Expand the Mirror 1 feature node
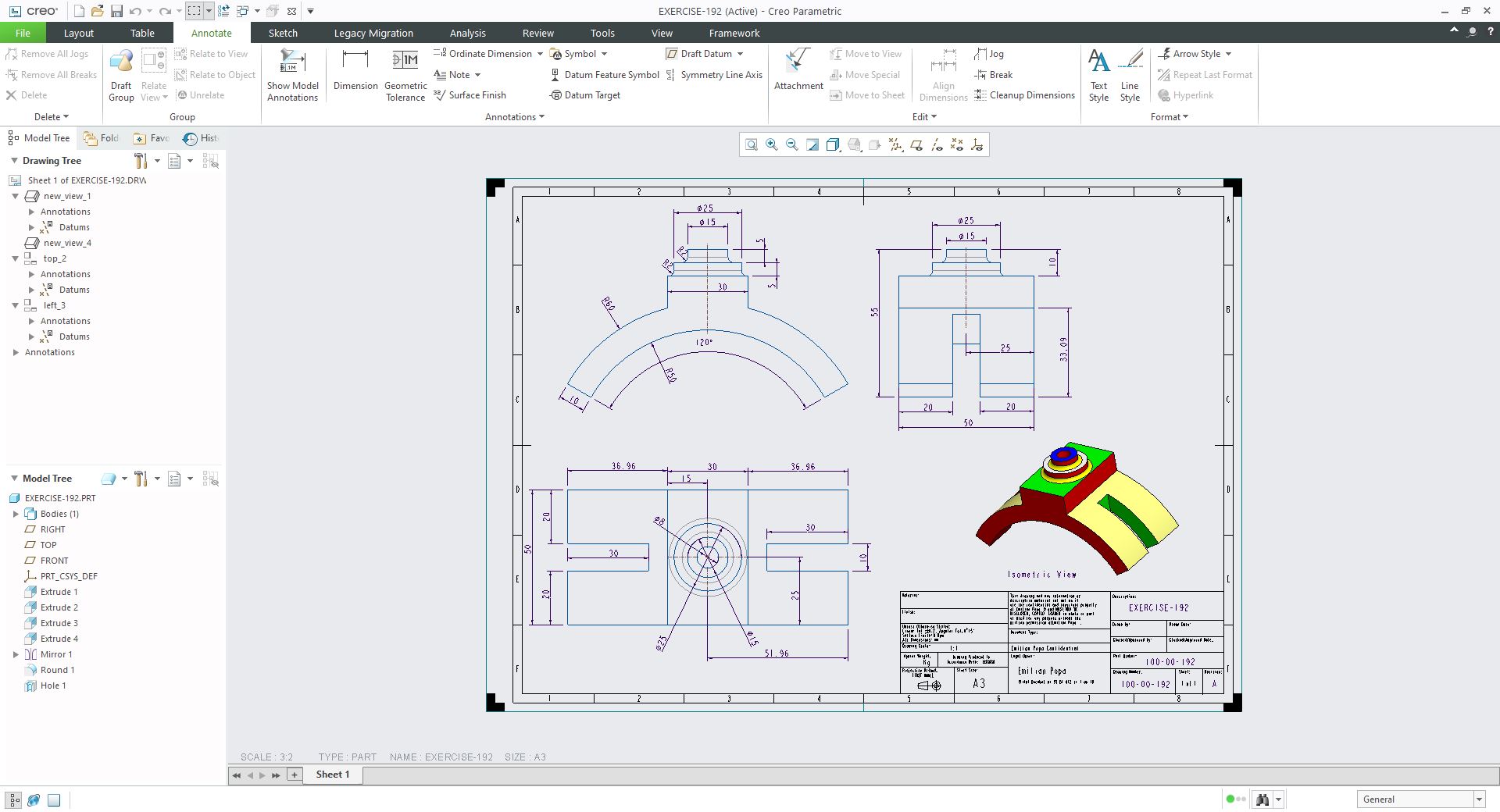The height and width of the screenshot is (812, 1500). [16, 654]
